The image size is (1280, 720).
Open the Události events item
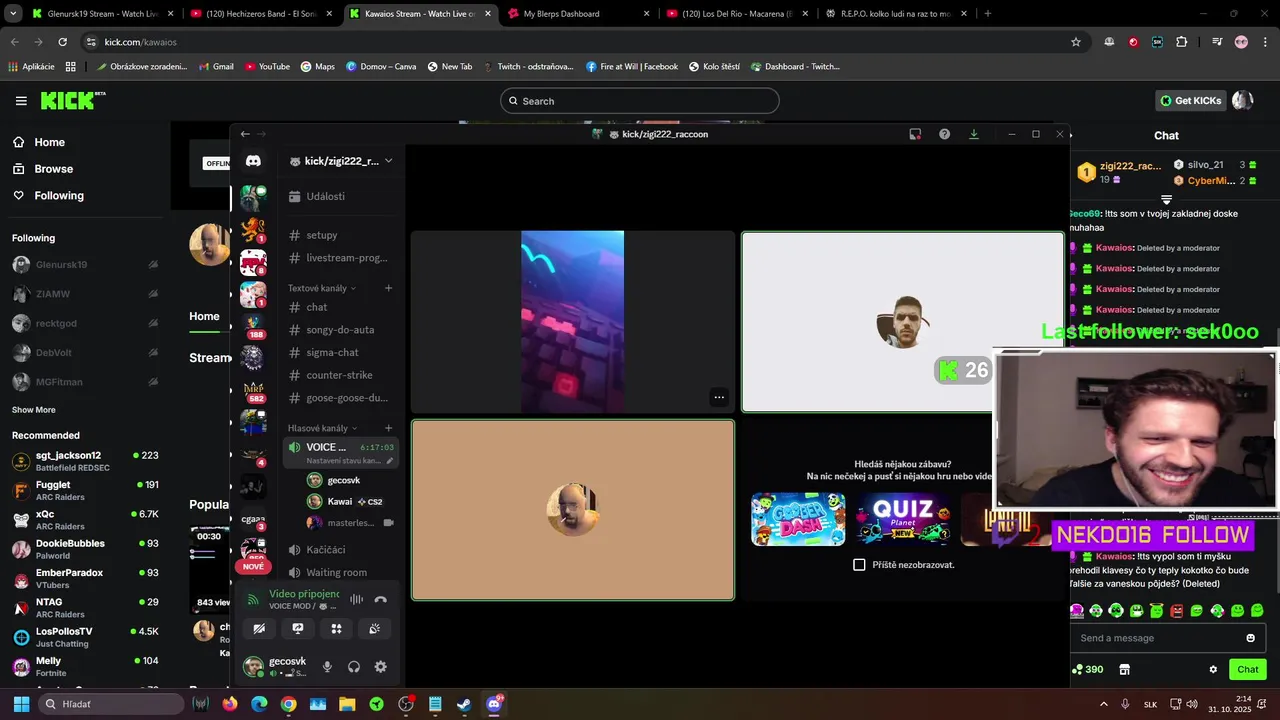[x=340, y=197]
